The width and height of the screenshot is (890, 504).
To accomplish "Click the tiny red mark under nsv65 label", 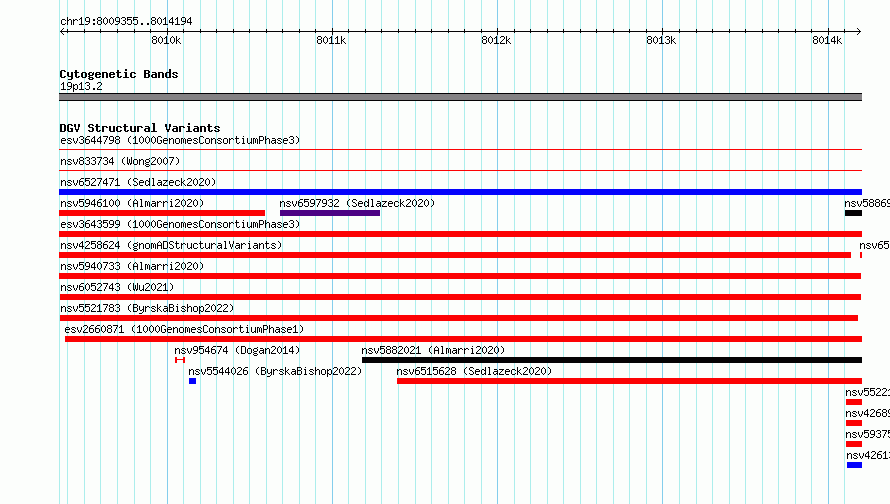I will point(861,255).
